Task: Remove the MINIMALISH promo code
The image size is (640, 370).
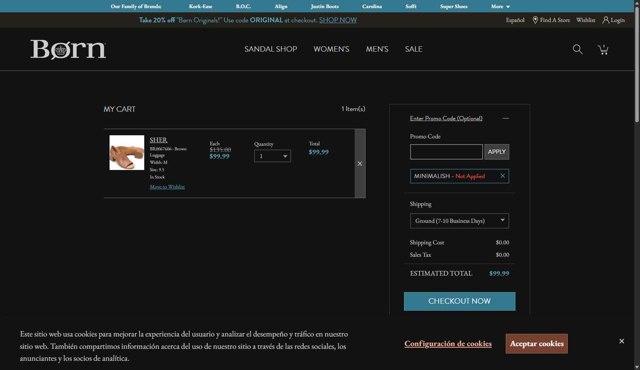Action: [x=502, y=176]
